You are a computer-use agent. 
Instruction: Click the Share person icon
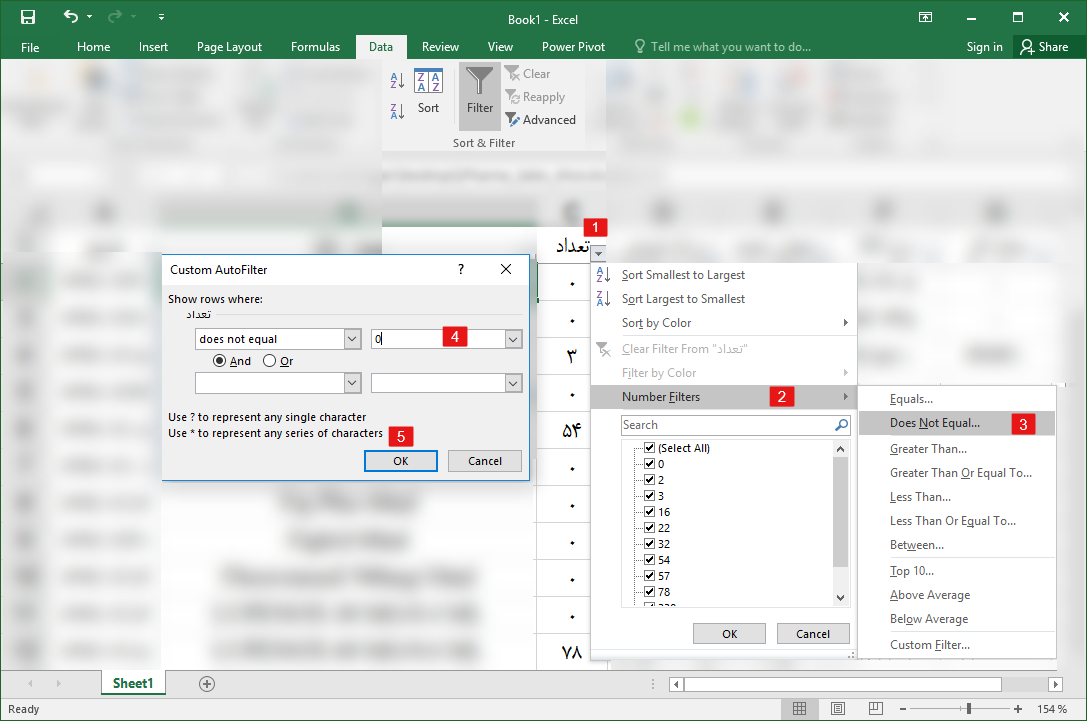pos(1027,46)
